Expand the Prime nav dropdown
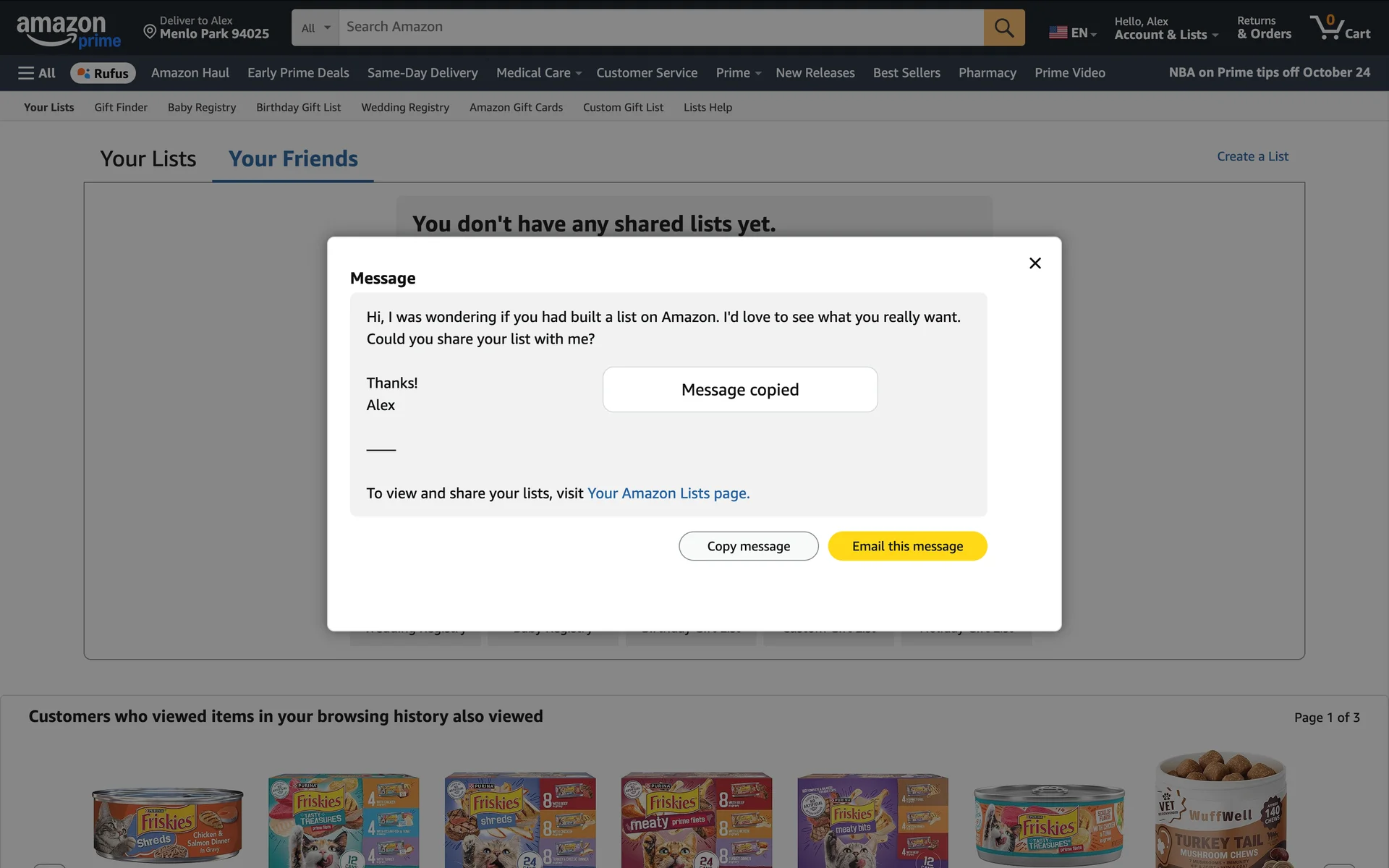Viewport: 1389px width, 868px height. point(738,73)
